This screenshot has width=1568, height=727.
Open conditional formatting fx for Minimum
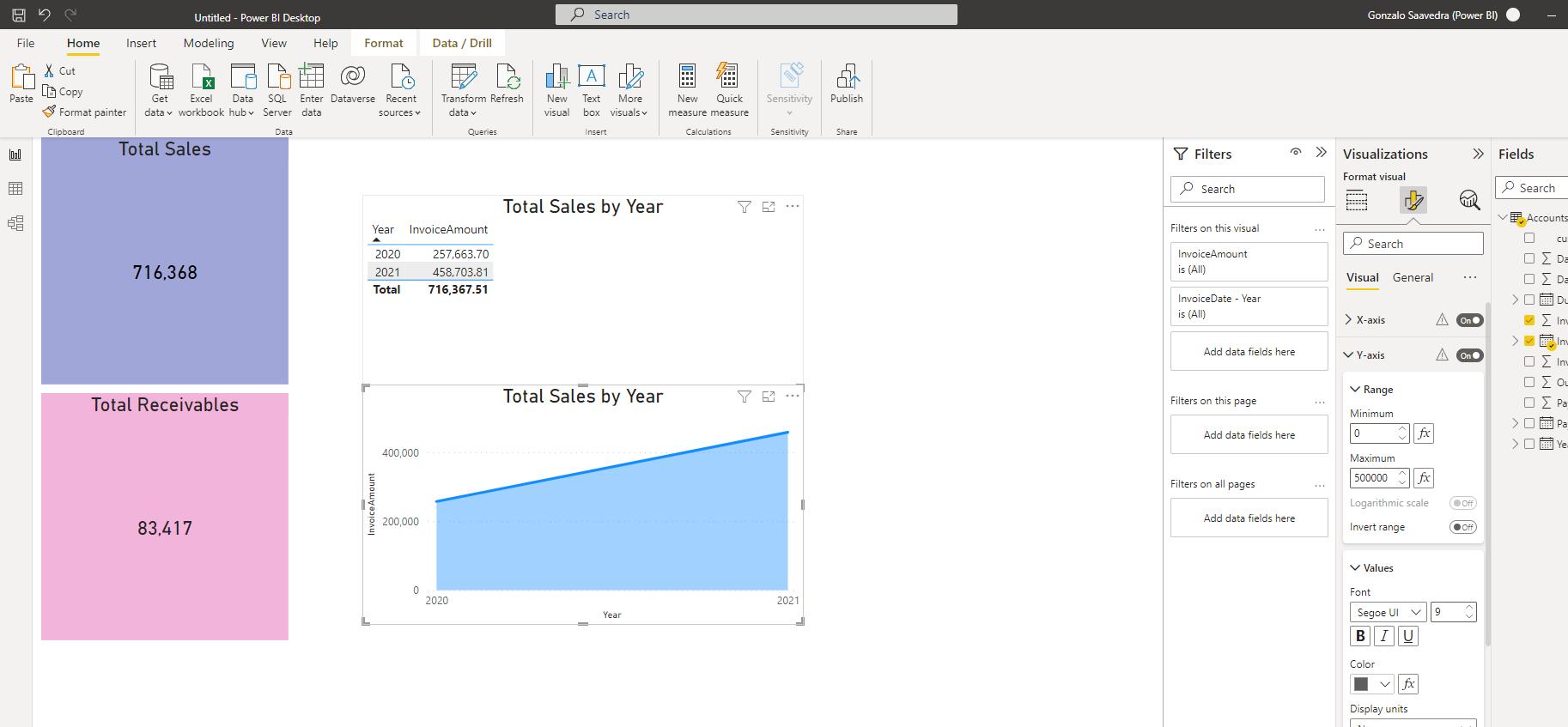pyautogui.click(x=1424, y=433)
